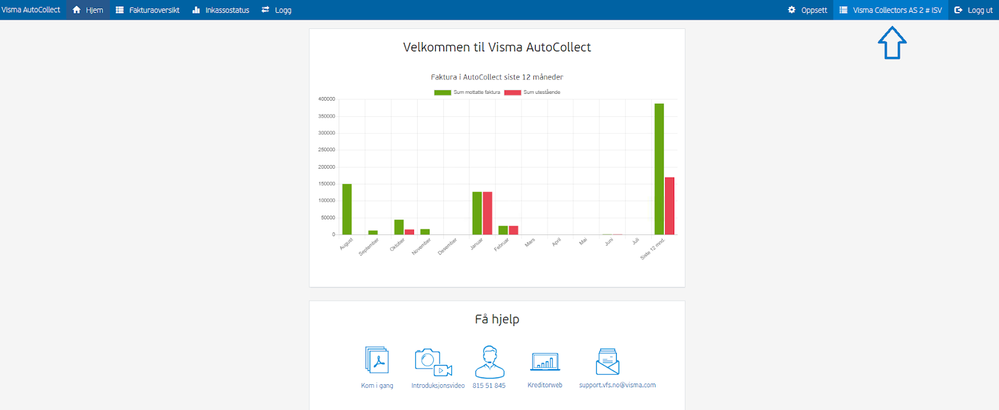The image size is (999, 410).
Task: Click the 150000 y-axis value
Action: click(x=326, y=184)
